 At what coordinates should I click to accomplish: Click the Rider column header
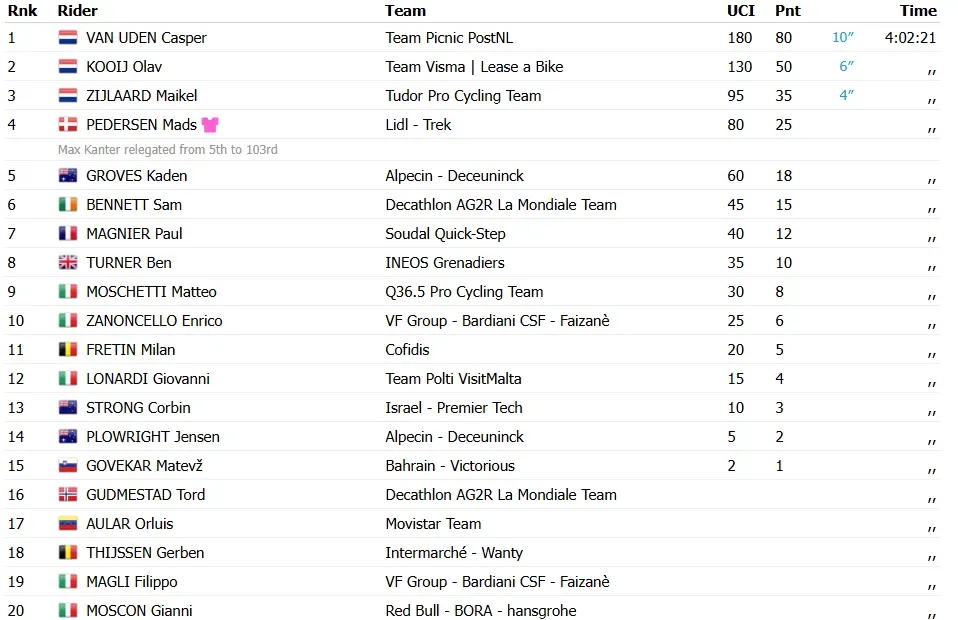point(78,11)
